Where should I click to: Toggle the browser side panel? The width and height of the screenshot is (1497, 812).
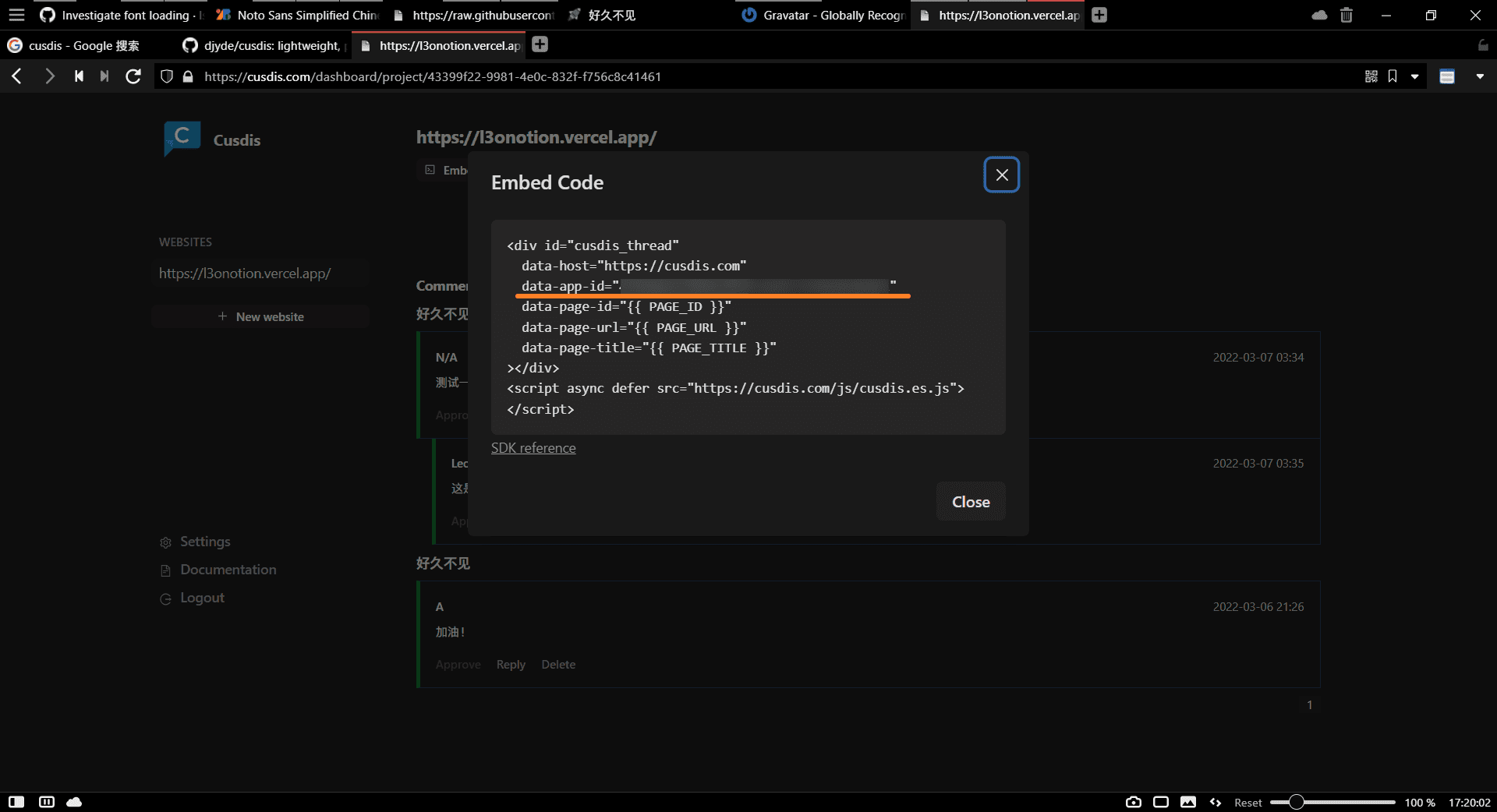coord(16,802)
